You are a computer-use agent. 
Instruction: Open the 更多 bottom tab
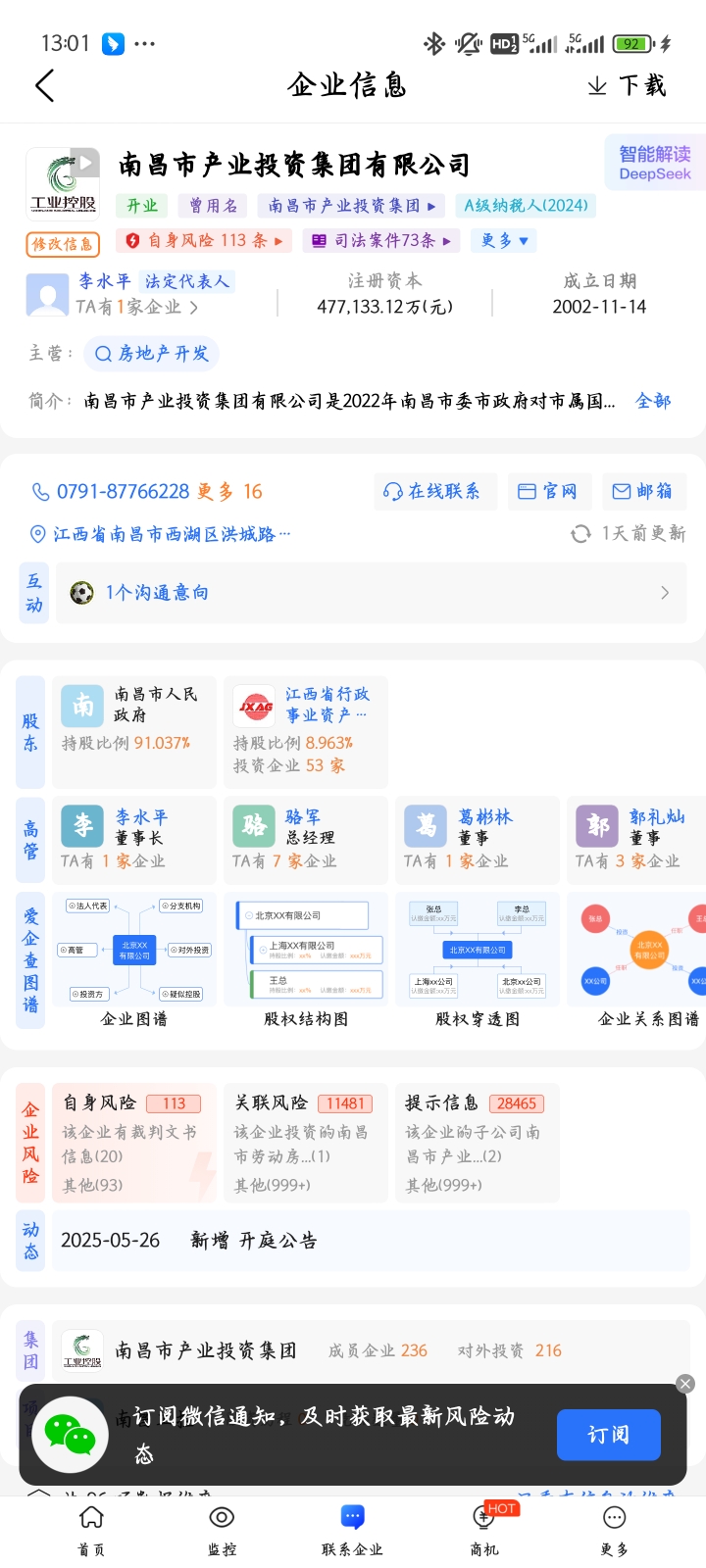(x=615, y=1530)
